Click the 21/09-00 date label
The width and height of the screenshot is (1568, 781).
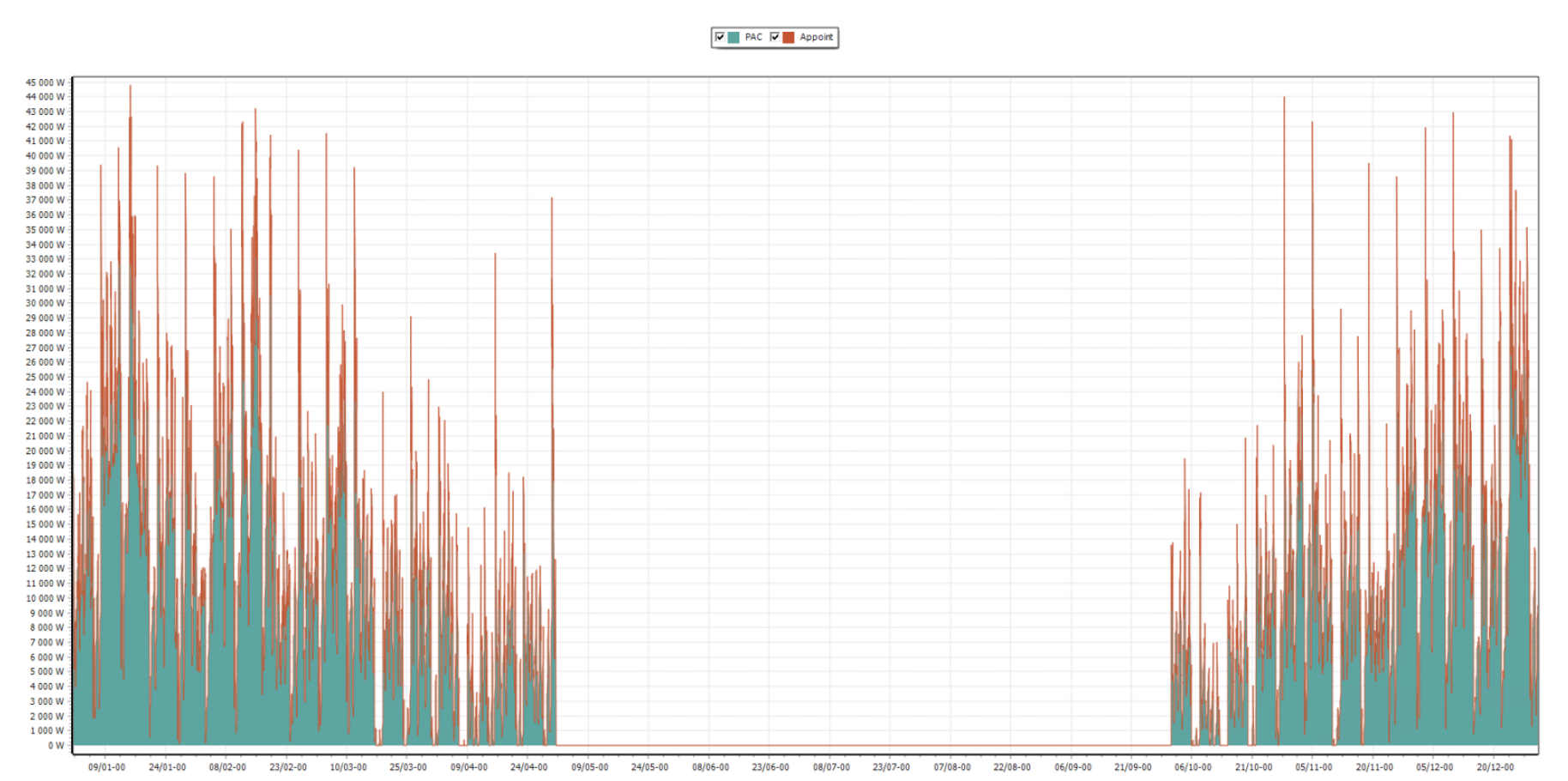[1133, 767]
